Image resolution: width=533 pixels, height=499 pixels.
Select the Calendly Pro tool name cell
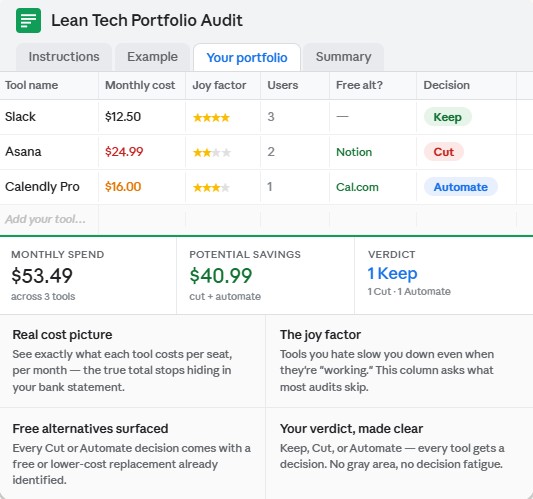coord(49,187)
